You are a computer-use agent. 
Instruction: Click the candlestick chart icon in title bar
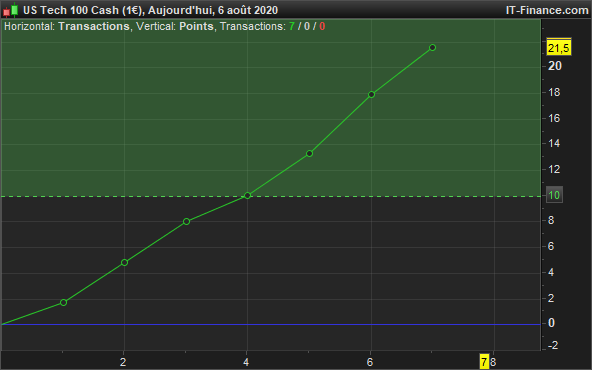click(11, 10)
